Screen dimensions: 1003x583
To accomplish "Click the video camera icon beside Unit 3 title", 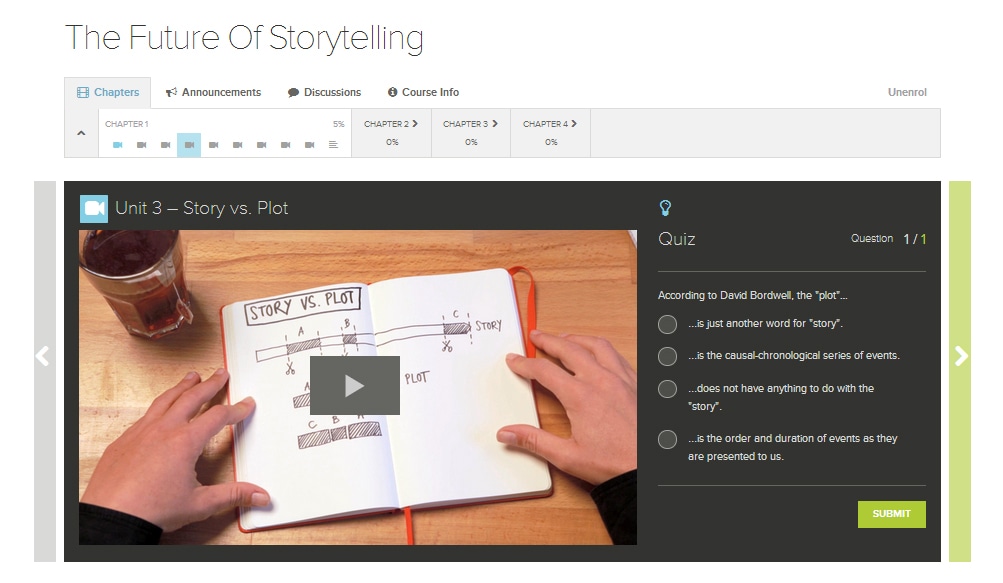I will point(91,208).
